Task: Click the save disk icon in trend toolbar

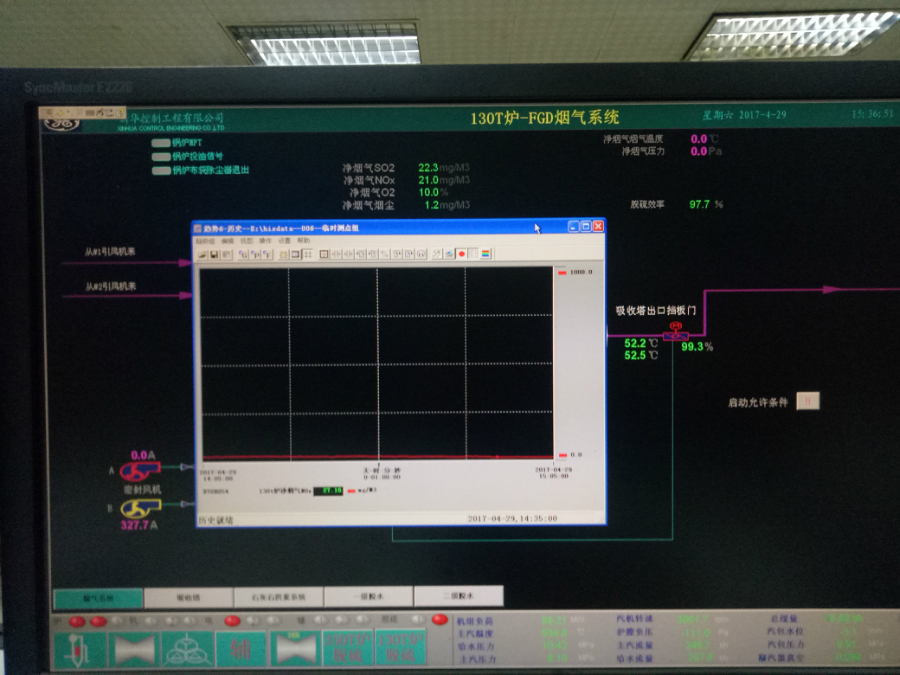Action: 215,254
